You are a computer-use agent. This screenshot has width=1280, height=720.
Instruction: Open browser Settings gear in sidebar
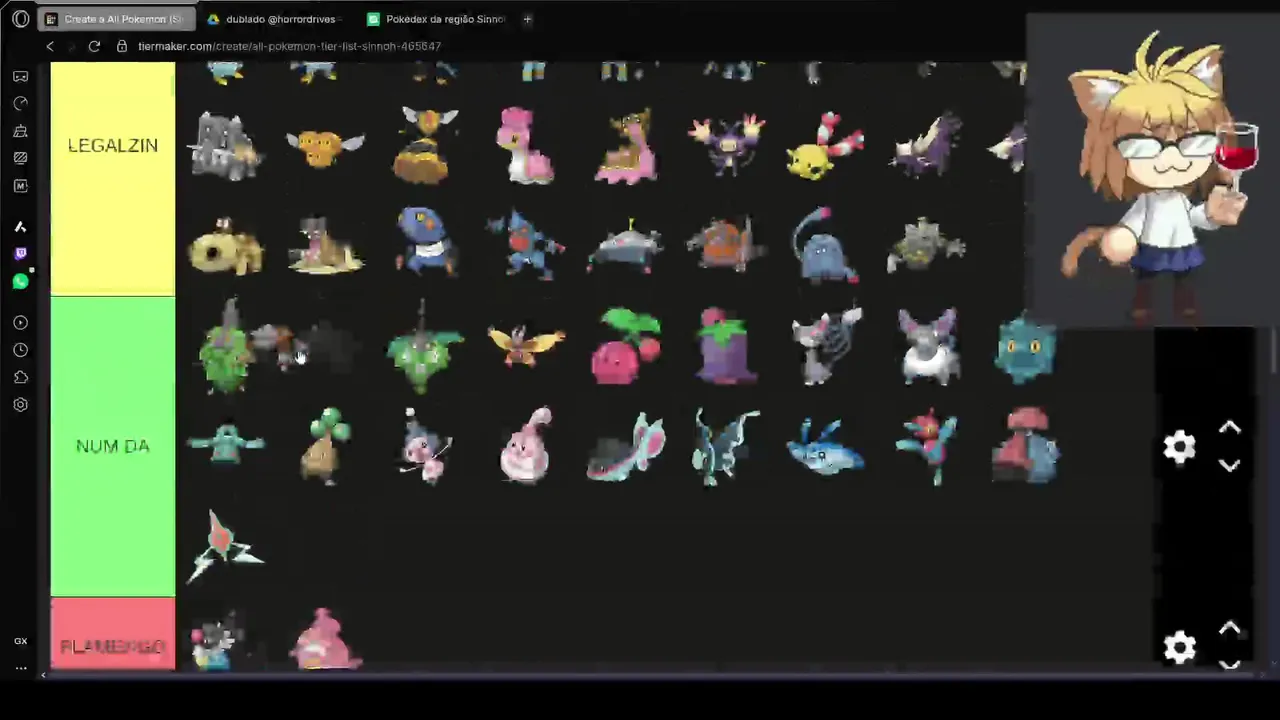click(20, 405)
